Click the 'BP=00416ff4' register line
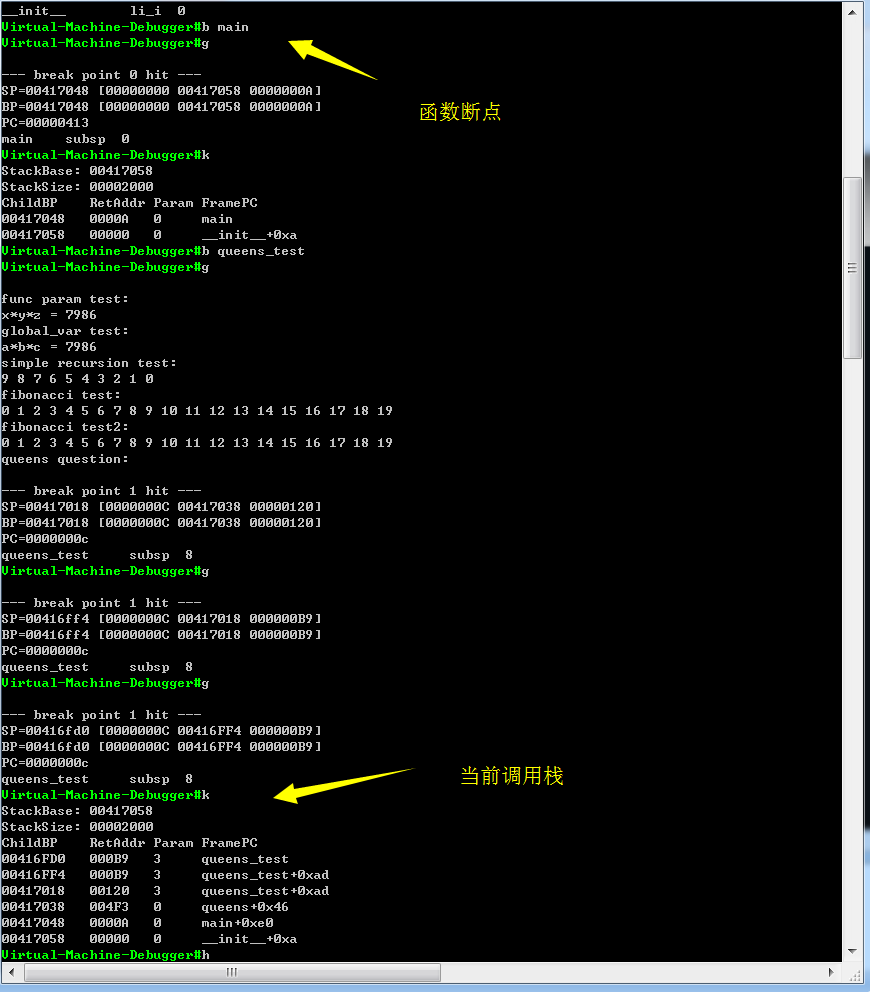 coord(161,635)
